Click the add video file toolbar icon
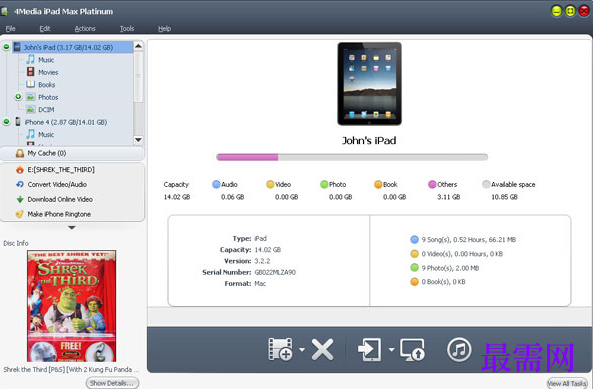 280,349
